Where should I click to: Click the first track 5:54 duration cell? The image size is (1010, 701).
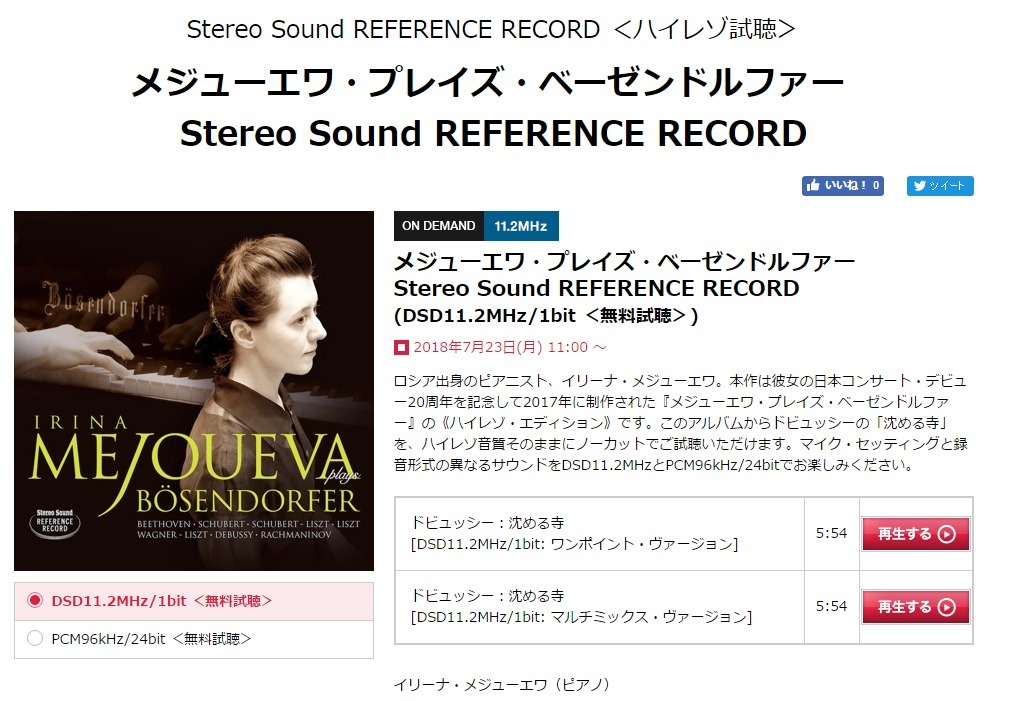pos(832,533)
